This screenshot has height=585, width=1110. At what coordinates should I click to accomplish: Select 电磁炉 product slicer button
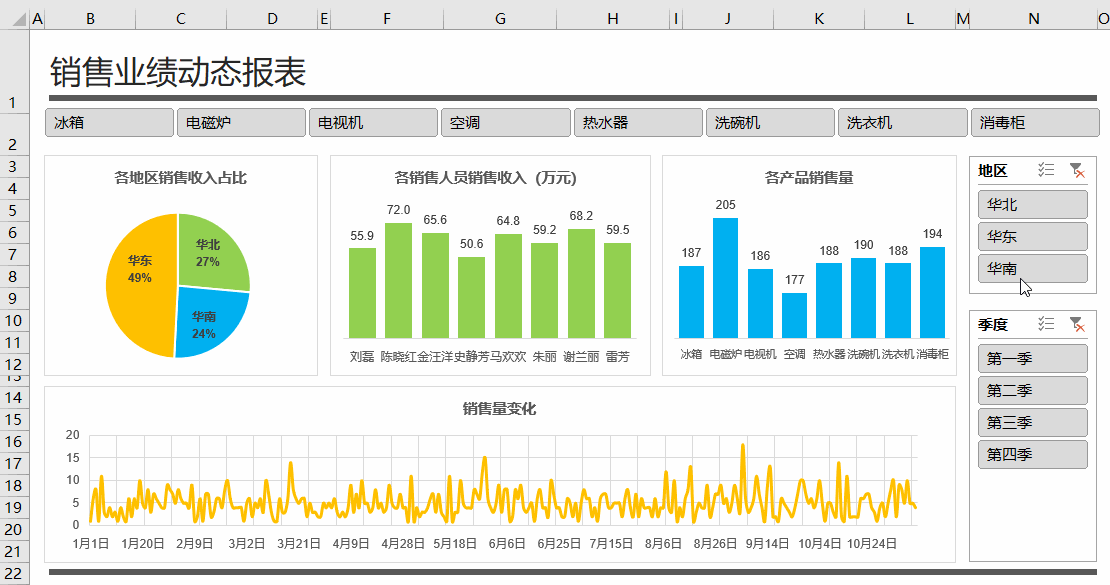coord(241,123)
